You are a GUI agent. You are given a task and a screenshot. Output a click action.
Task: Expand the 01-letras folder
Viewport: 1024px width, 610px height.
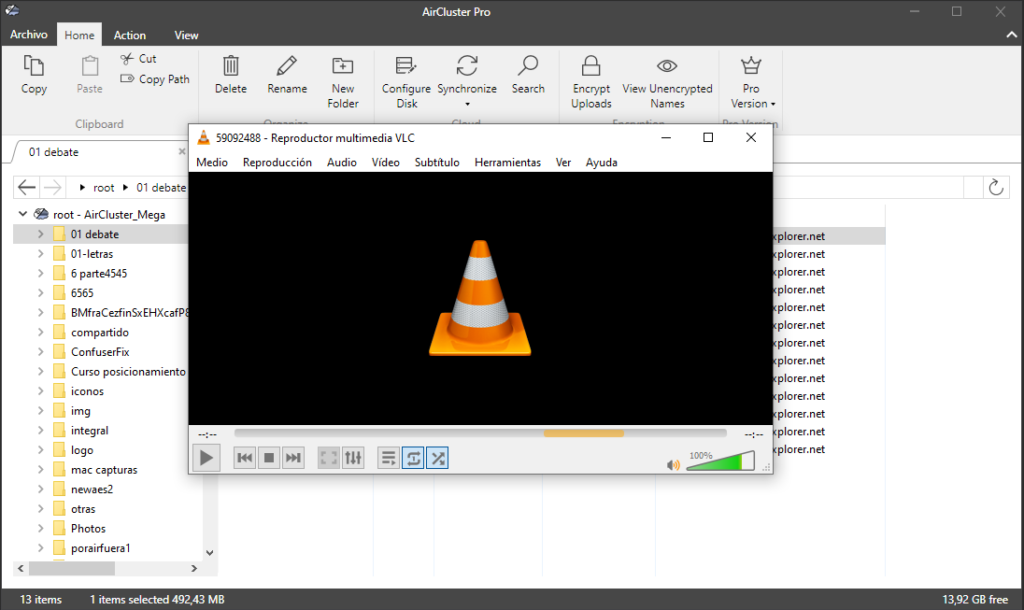point(40,253)
